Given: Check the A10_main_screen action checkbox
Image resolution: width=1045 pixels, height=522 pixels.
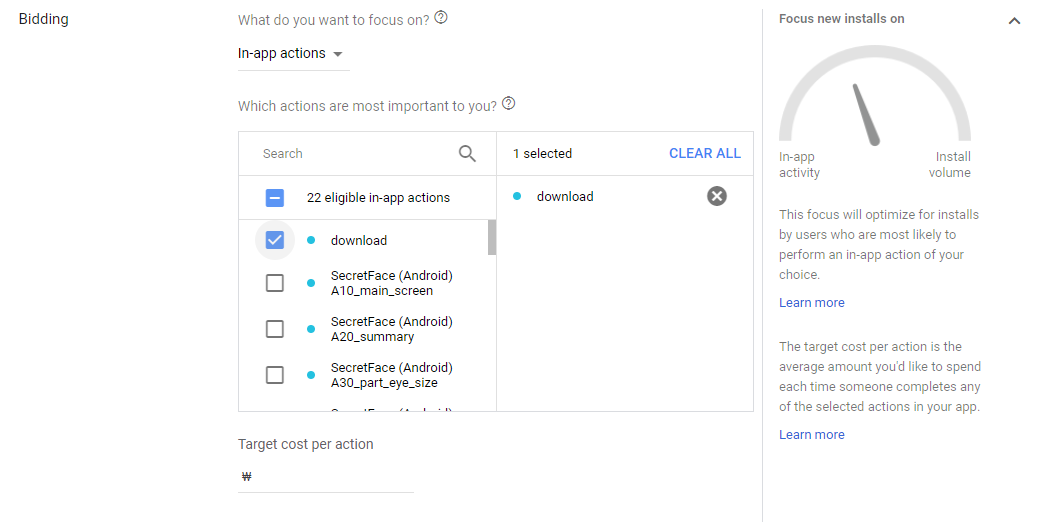Looking at the screenshot, I should [x=275, y=283].
